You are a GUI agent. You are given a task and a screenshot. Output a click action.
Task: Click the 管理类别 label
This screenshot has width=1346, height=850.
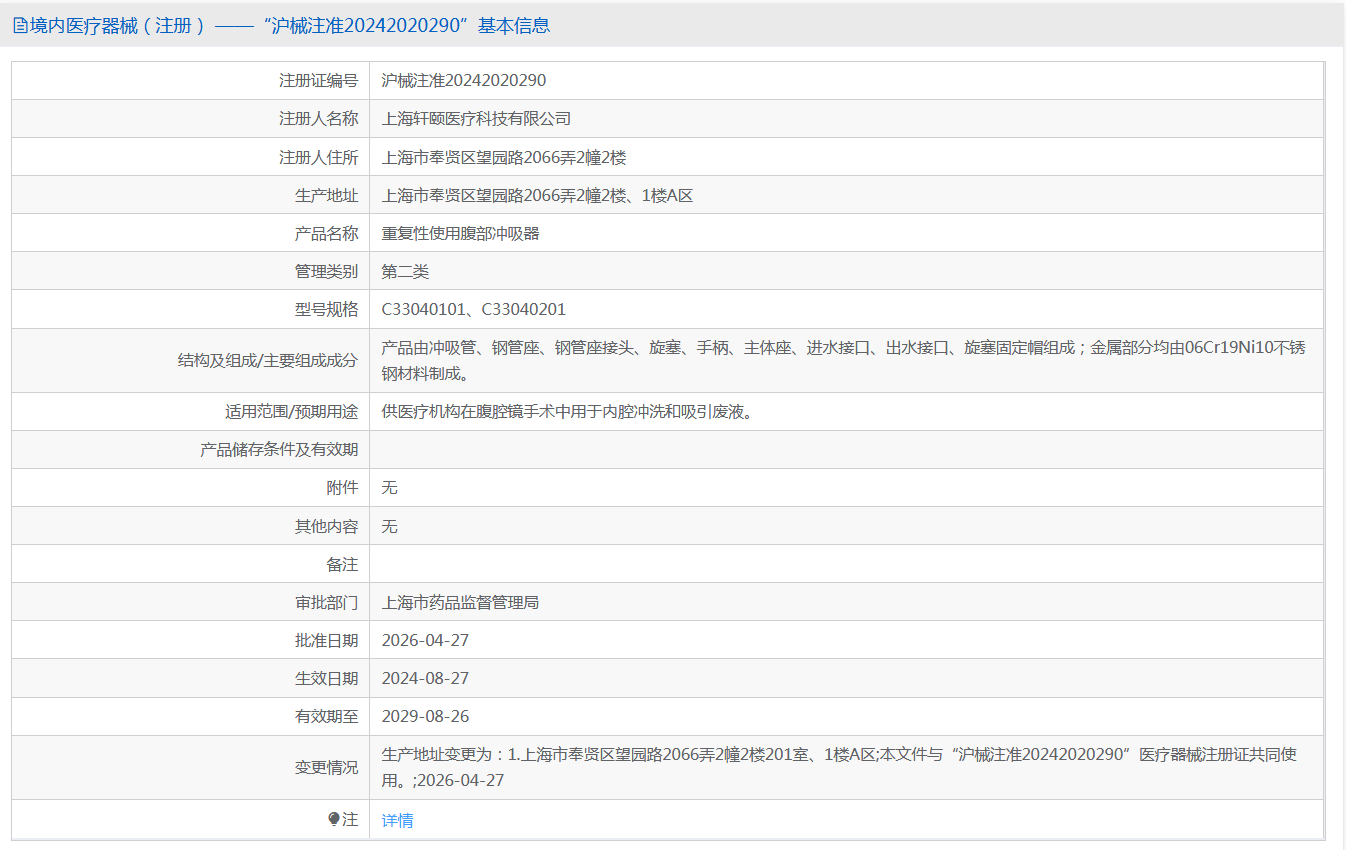point(326,271)
